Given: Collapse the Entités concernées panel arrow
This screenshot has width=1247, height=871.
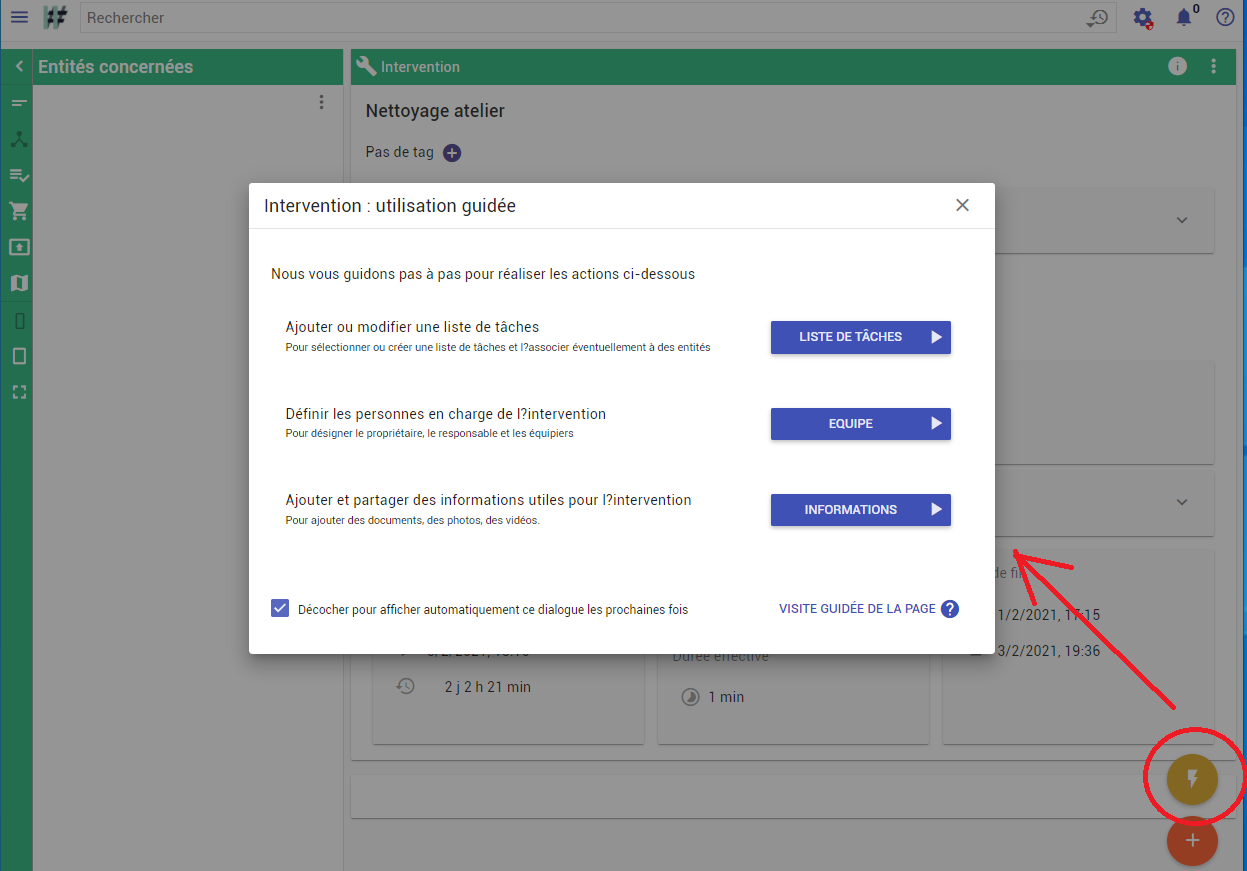Looking at the screenshot, I should 18,67.
